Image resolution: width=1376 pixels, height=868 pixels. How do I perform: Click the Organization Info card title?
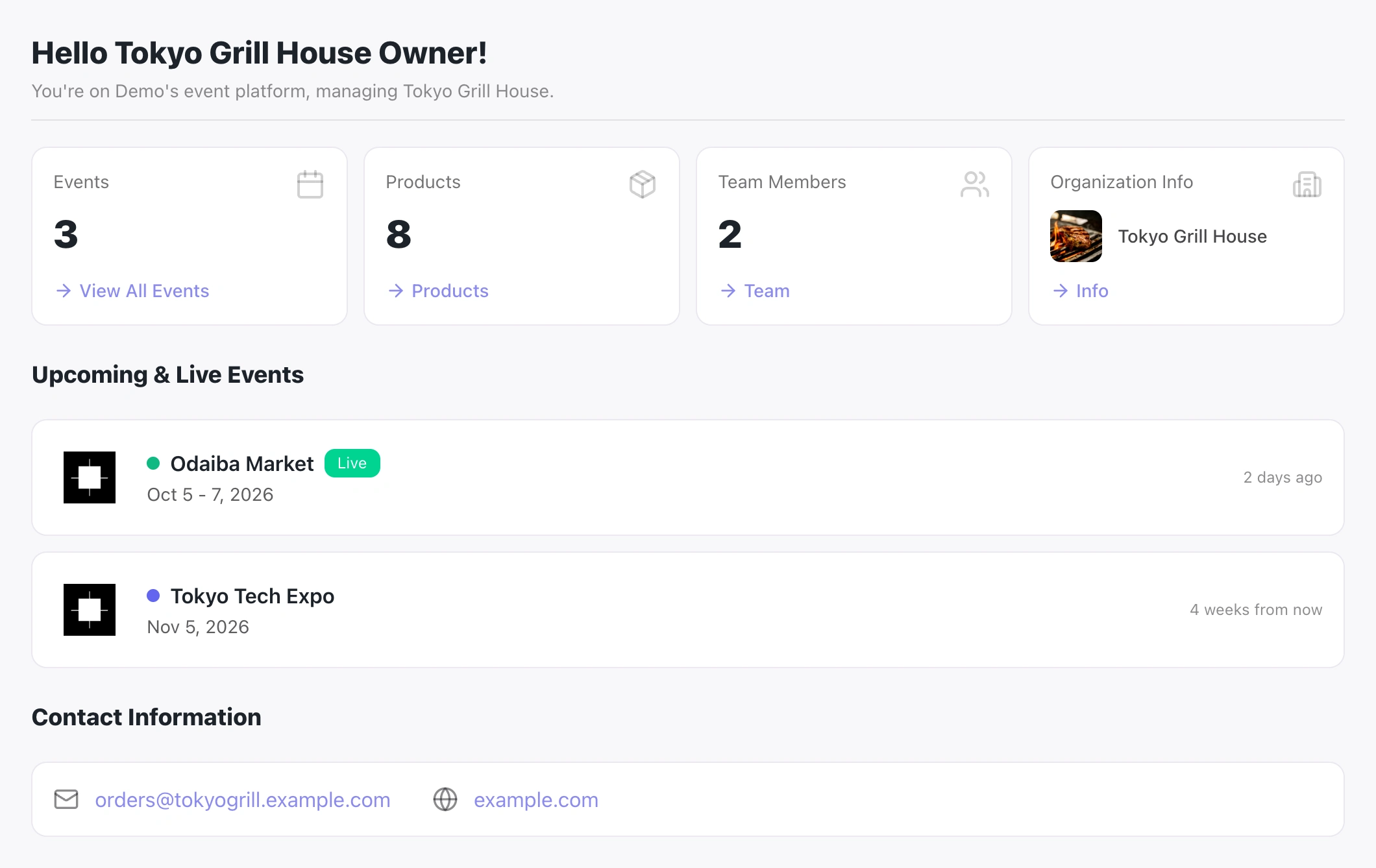(1122, 182)
